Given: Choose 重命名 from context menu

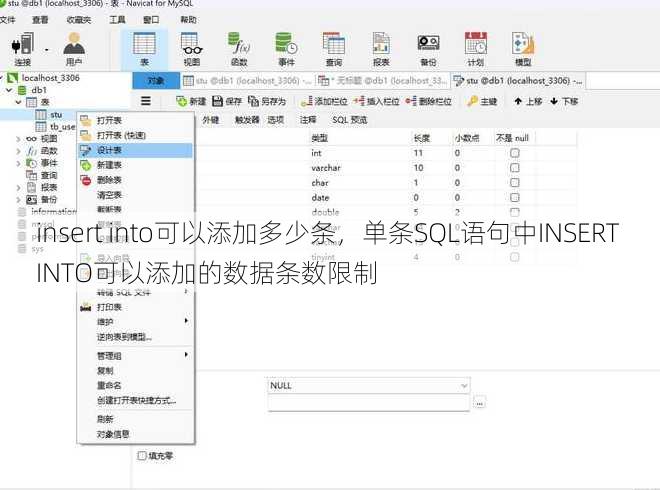Looking at the screenshot, I should 136,385.
